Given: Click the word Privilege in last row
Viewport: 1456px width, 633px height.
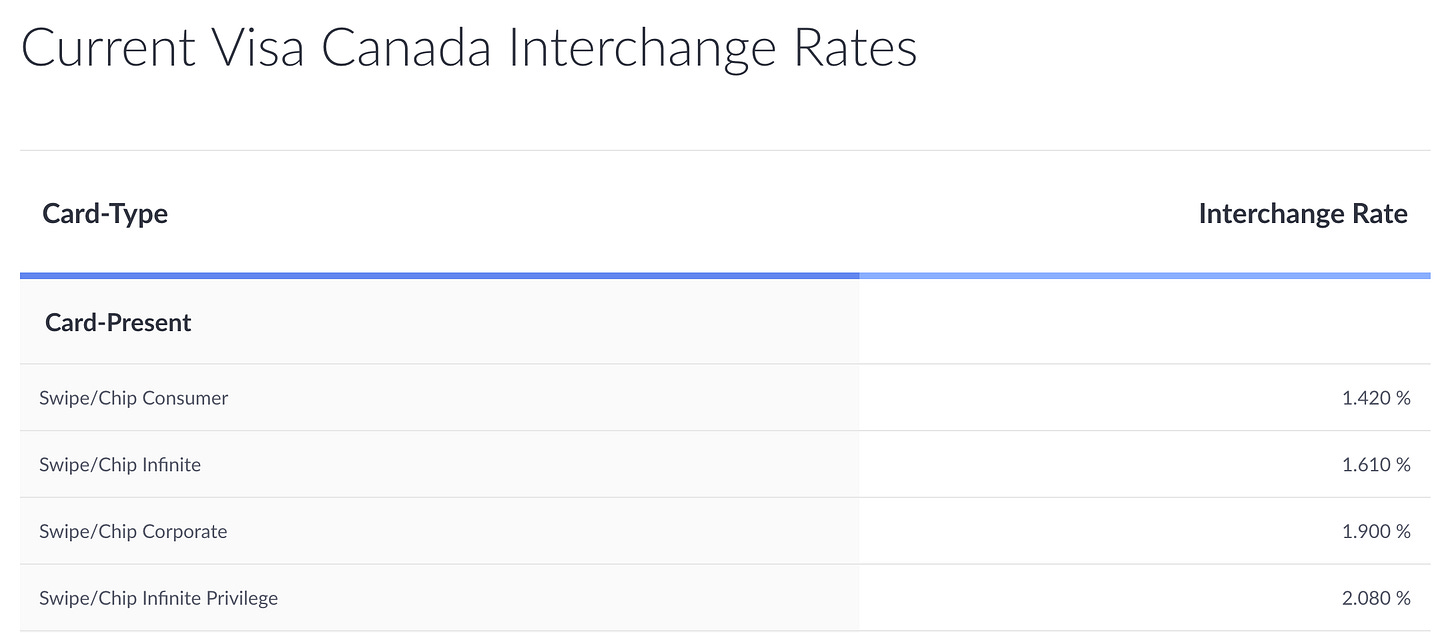Looking at the screenshot, I should (240, 598).
